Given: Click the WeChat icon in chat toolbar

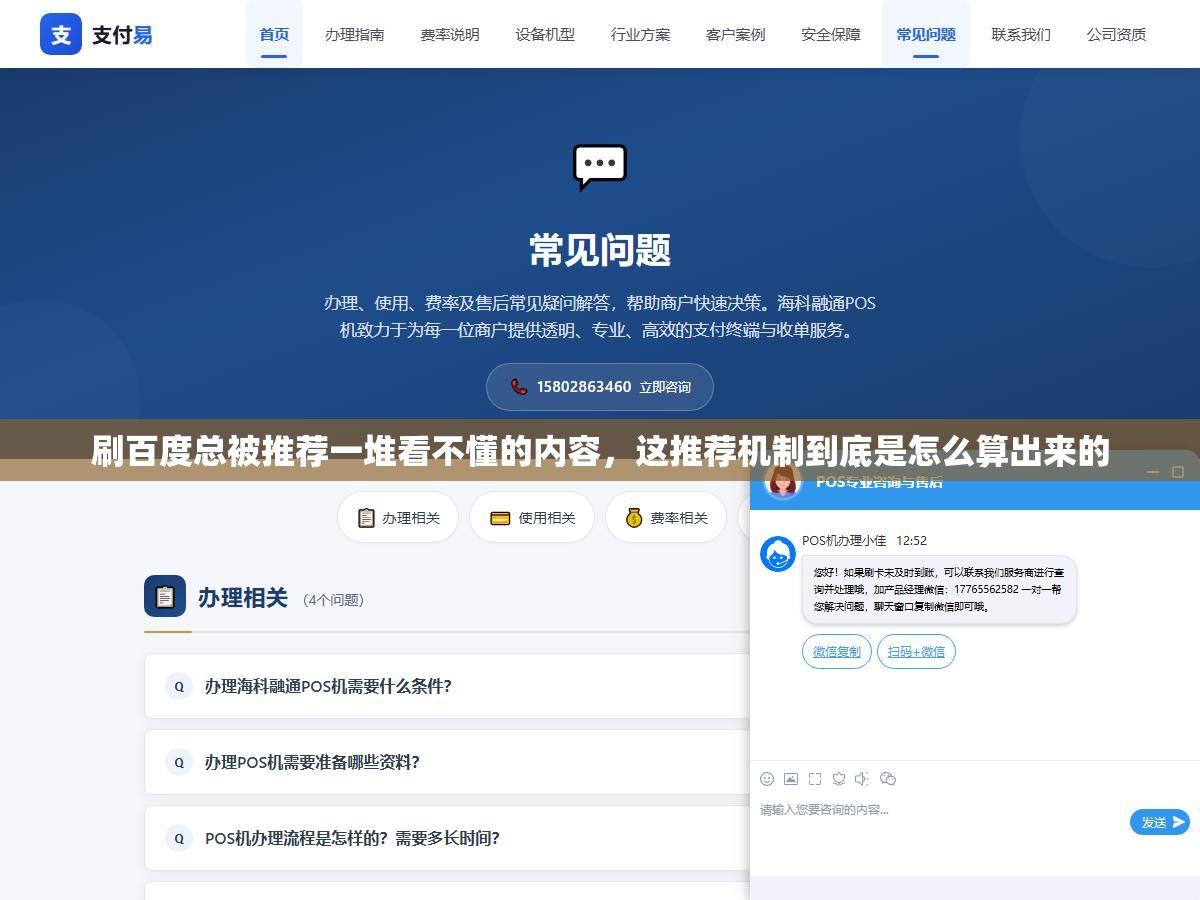Looking at the screenshot, I should pyautogui.click(x=888, y=779).
